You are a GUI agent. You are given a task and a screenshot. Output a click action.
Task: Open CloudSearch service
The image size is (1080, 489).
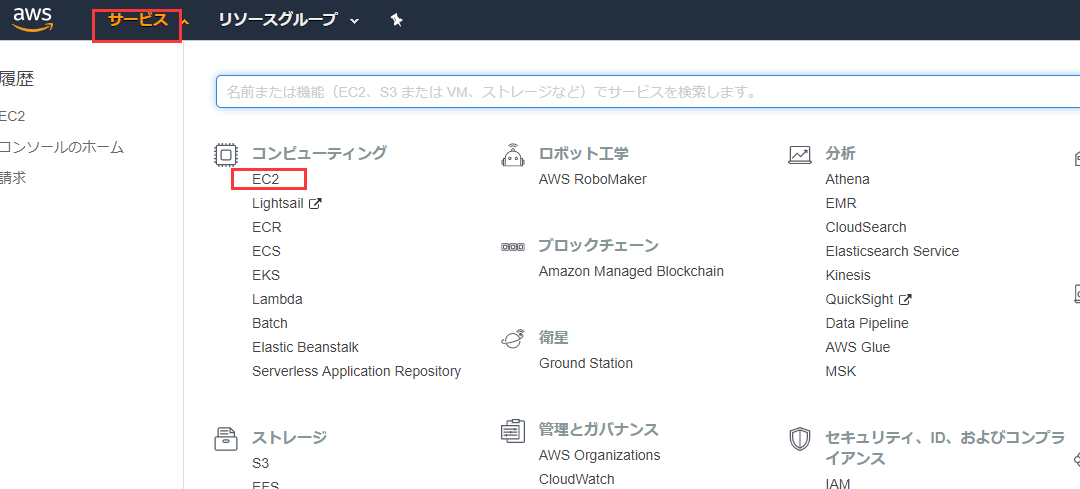(866, 227)
